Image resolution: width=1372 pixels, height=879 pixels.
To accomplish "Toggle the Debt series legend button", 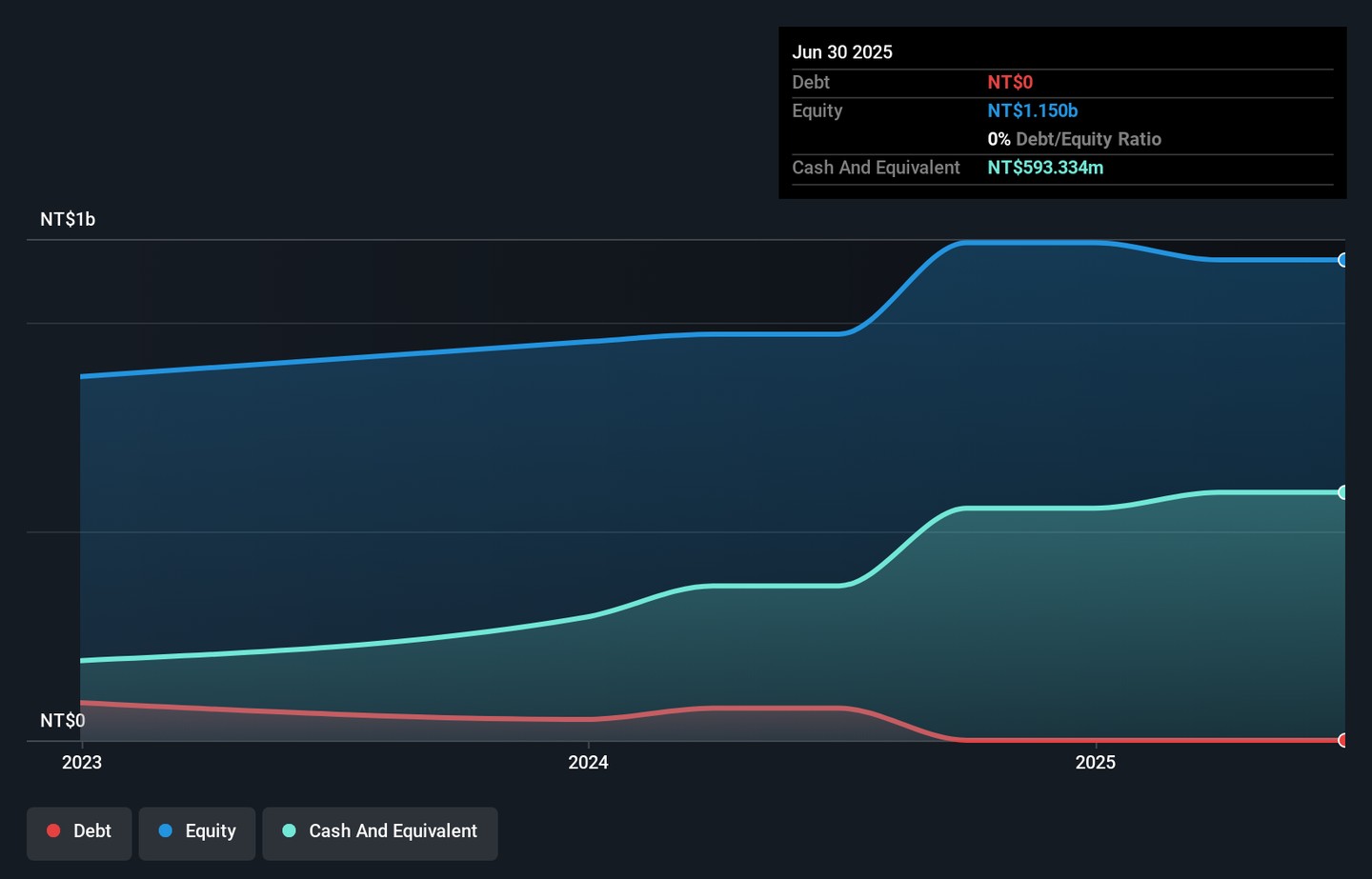I will (79, 833).
